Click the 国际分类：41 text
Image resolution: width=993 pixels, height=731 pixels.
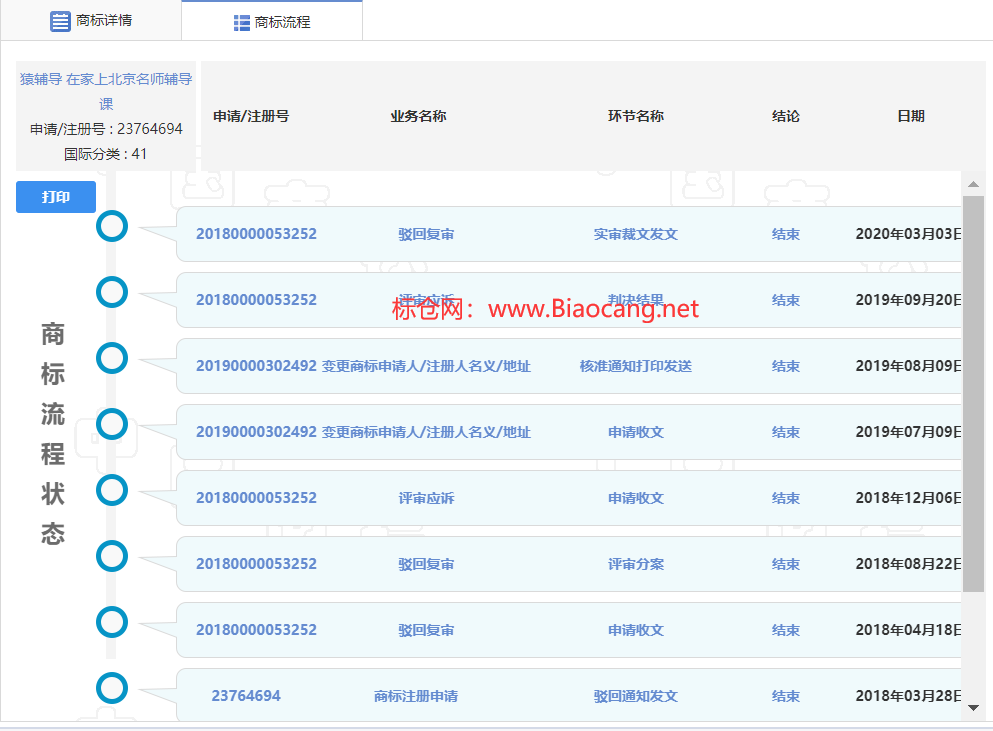[x=106, y=154]
